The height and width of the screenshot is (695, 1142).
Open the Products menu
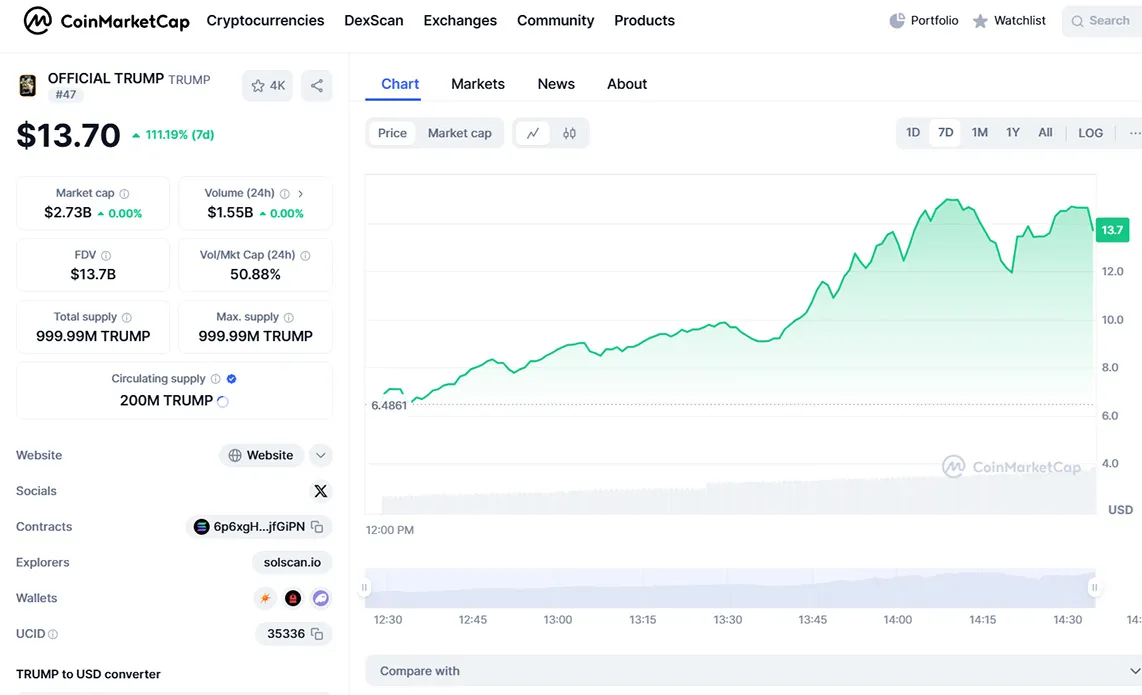pyautogui.click(x=645, y=20)
